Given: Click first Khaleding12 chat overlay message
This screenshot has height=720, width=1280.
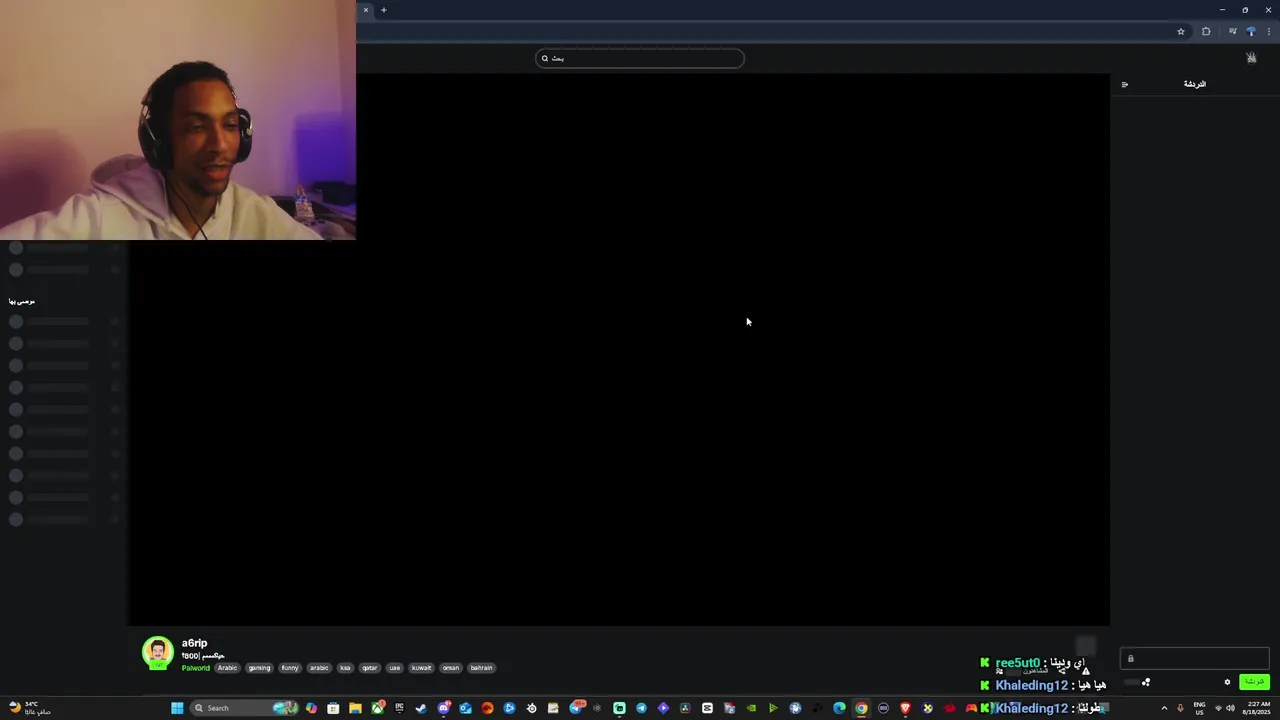Looking at the screenshot, I should click(1043, 685).
